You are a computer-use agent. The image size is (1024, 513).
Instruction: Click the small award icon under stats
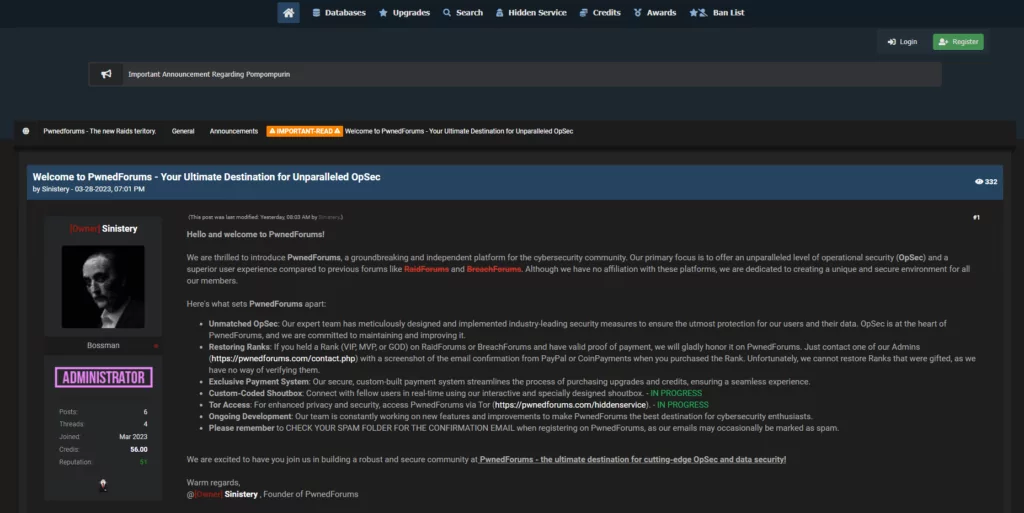click(103, 485)
